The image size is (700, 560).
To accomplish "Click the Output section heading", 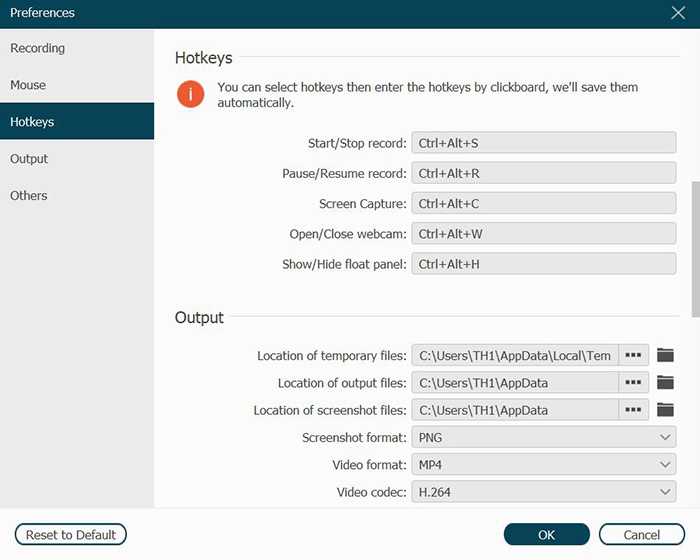I will [x=199, y=318].
